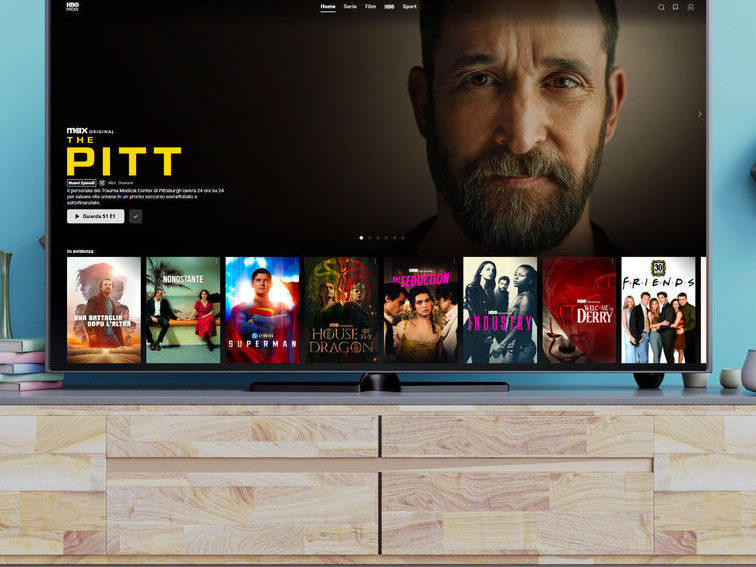This screenshot has width=756, height=567.
Task: Open The Seduction series poster
Action: [x=421, y=310]
